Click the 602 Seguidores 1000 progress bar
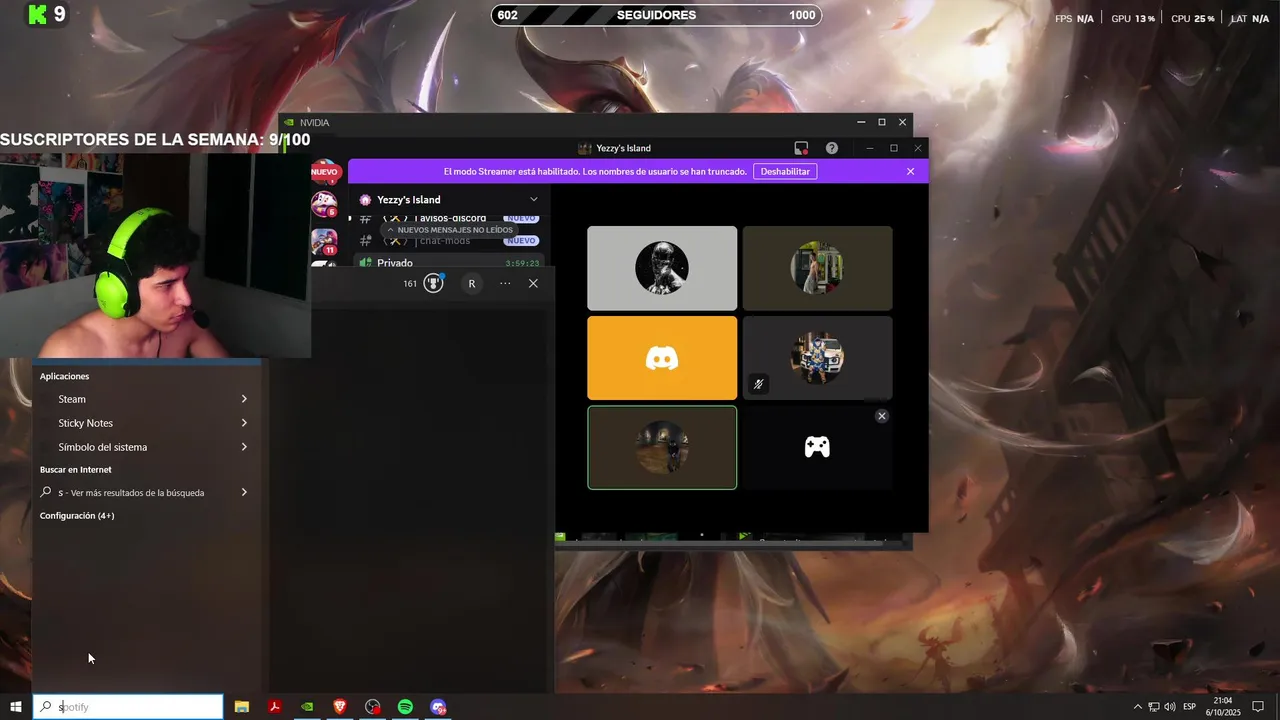The width and height of the screenshot is (1280, 720). click(x=656, y=15)
